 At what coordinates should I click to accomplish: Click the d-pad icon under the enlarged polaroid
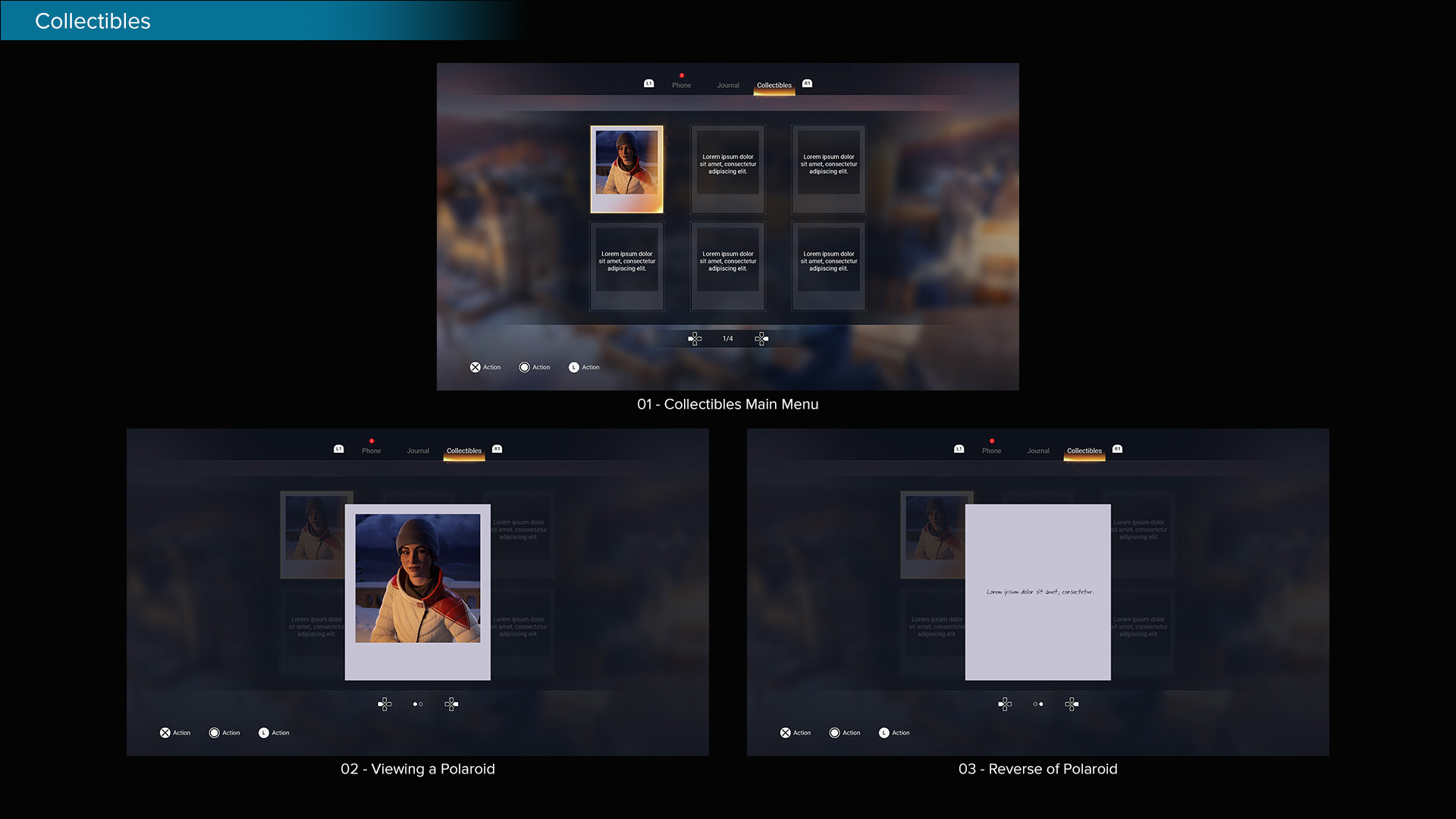pyautogui.click(x=384, y=704)
